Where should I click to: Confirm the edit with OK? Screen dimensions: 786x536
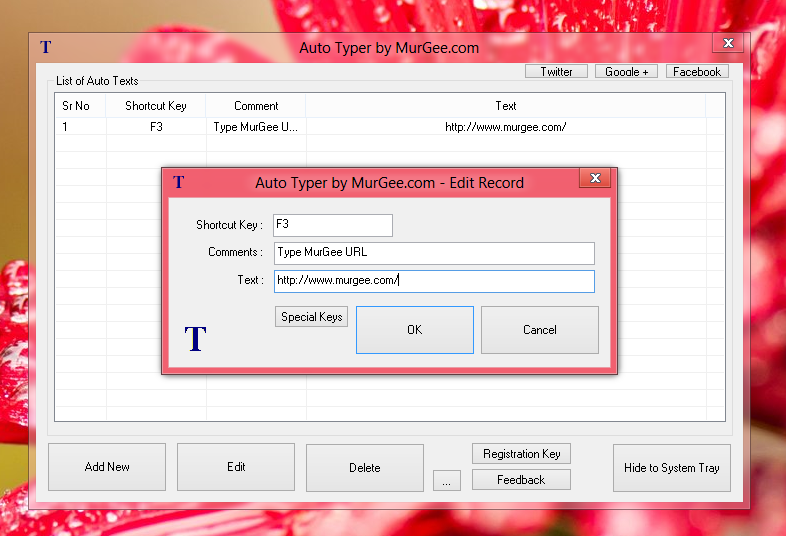click(x=415, y=330)
